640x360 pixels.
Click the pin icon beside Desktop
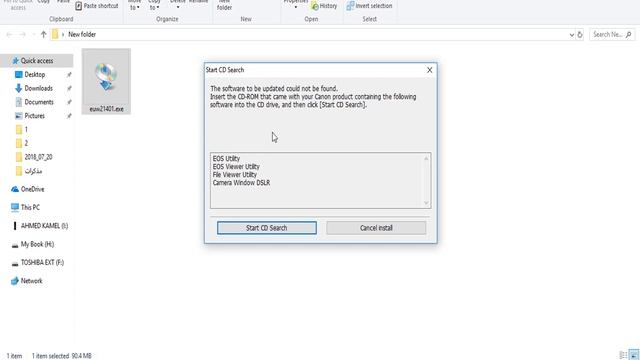tap(69, 75)
